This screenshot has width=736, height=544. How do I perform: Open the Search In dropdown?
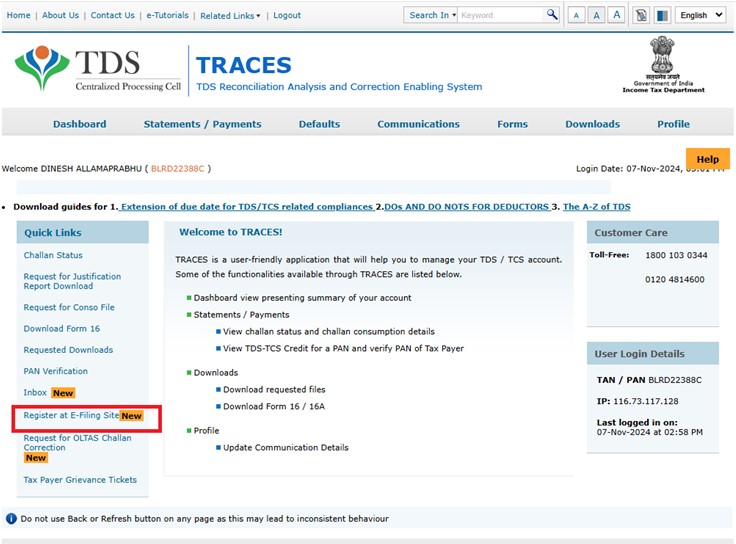tap(431, 15)
